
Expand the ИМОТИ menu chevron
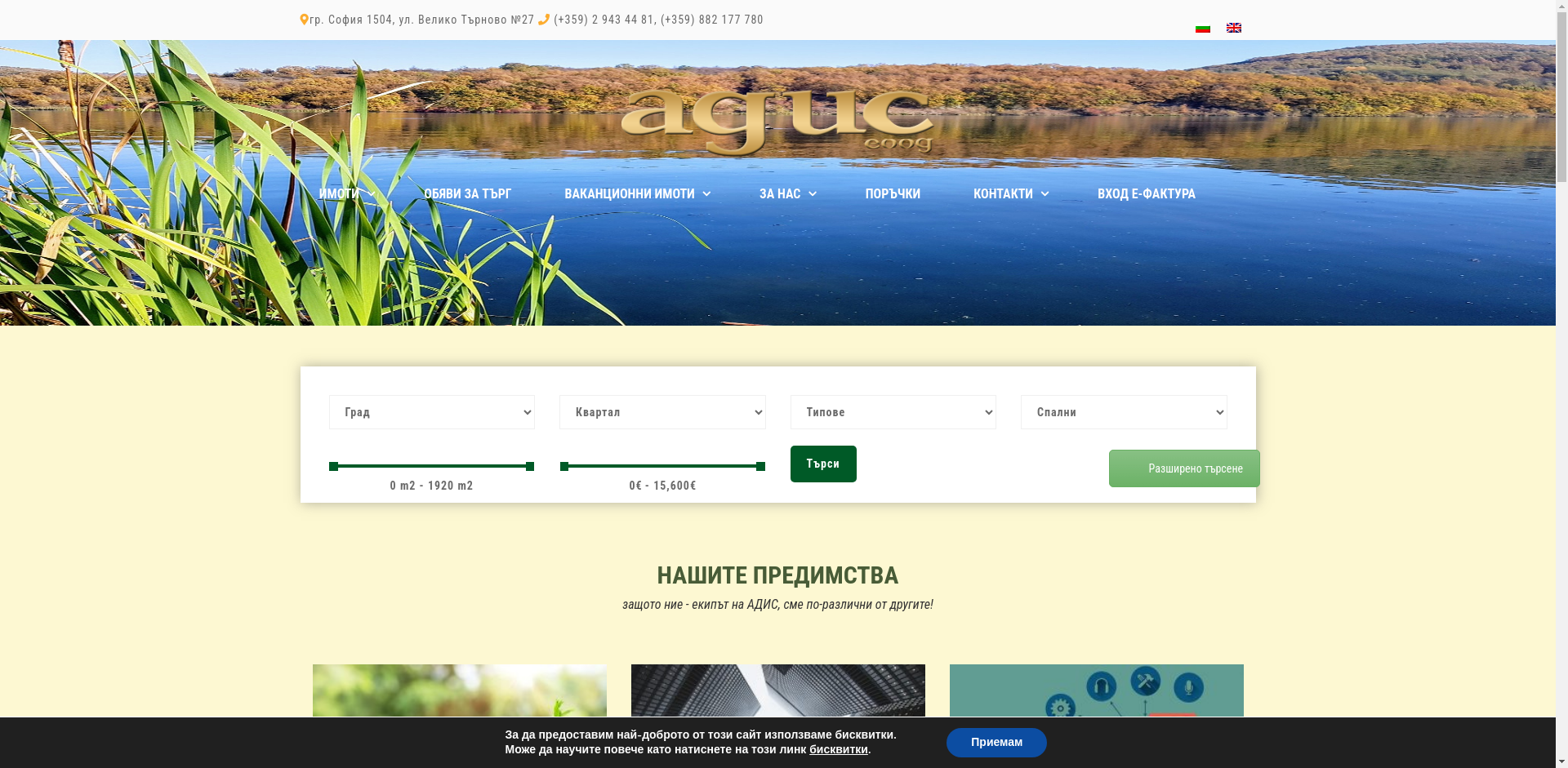pyautogui.click(x=372, y=193)
